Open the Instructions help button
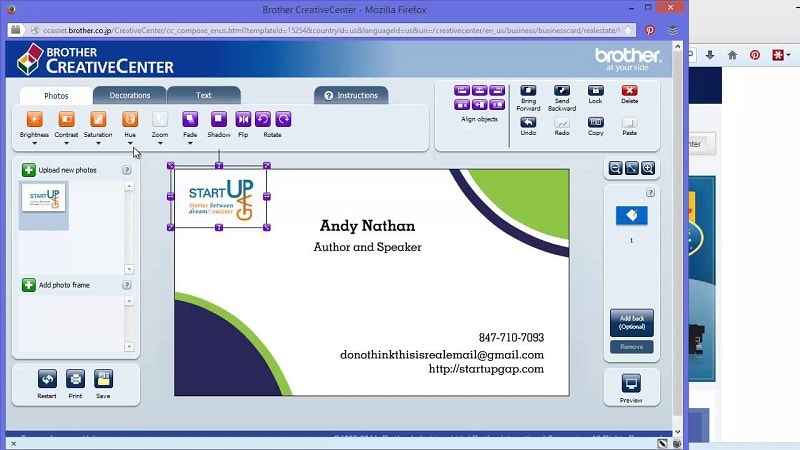Image resolution: width=800 pixels, height=450 pixels. coord(350,95)
